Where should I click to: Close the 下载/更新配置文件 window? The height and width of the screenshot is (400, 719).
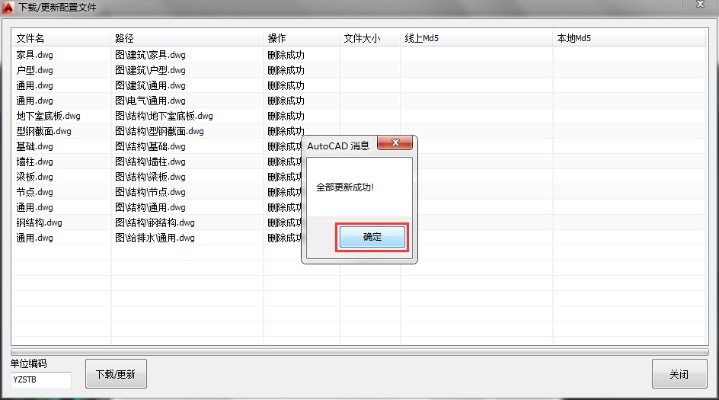pos(700,5)
